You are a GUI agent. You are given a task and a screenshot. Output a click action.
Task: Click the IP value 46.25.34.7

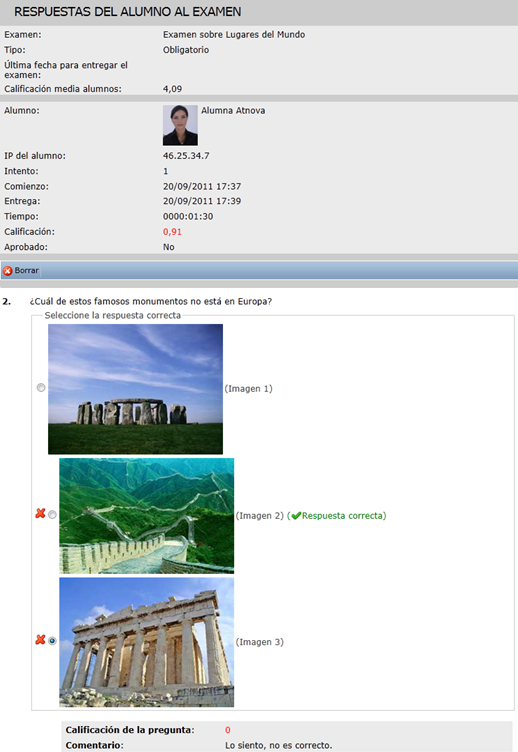(186, 156)
